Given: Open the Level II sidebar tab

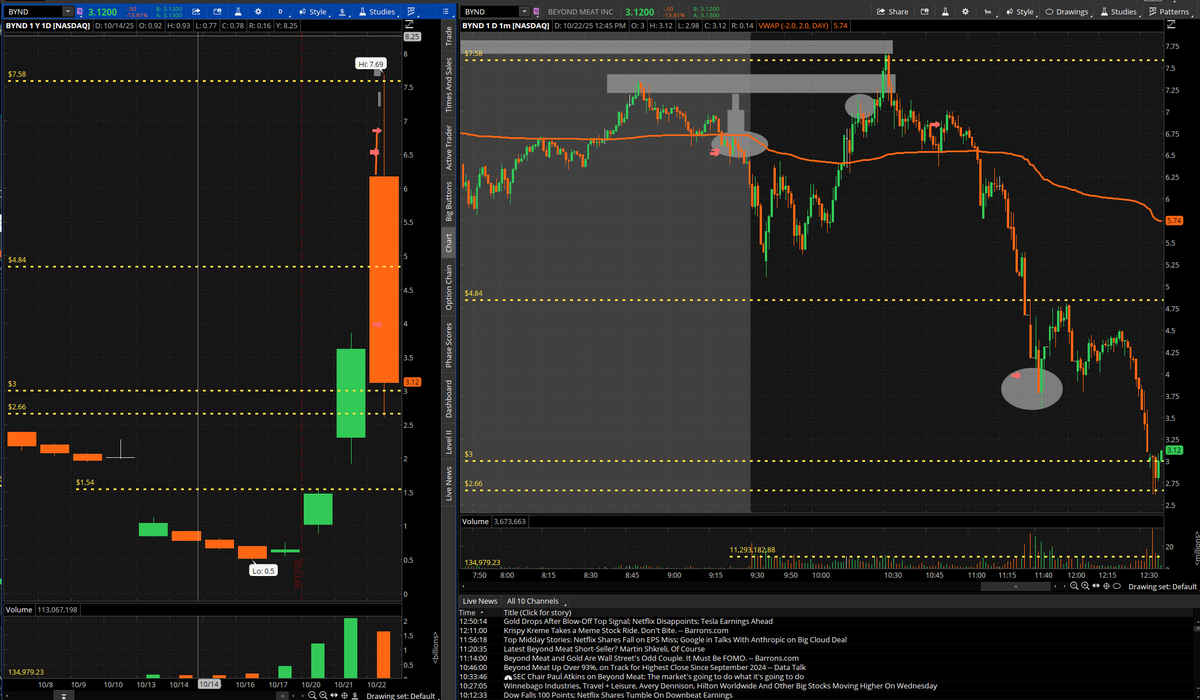Looking at the screenshot, I should pyautogui.click(x=449, y=444).
